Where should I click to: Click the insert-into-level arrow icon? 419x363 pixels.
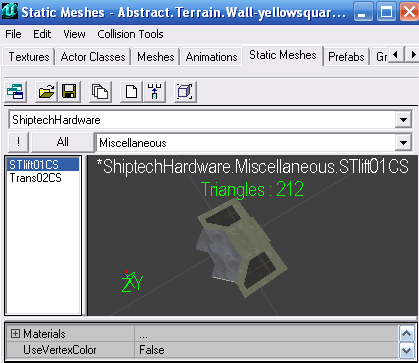[x=154, y=91]
